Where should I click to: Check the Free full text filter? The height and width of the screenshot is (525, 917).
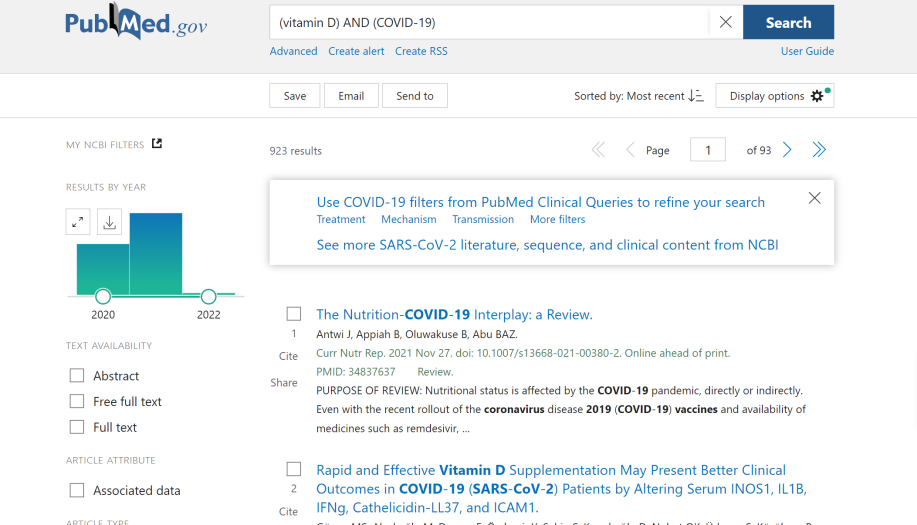point(77,401)
